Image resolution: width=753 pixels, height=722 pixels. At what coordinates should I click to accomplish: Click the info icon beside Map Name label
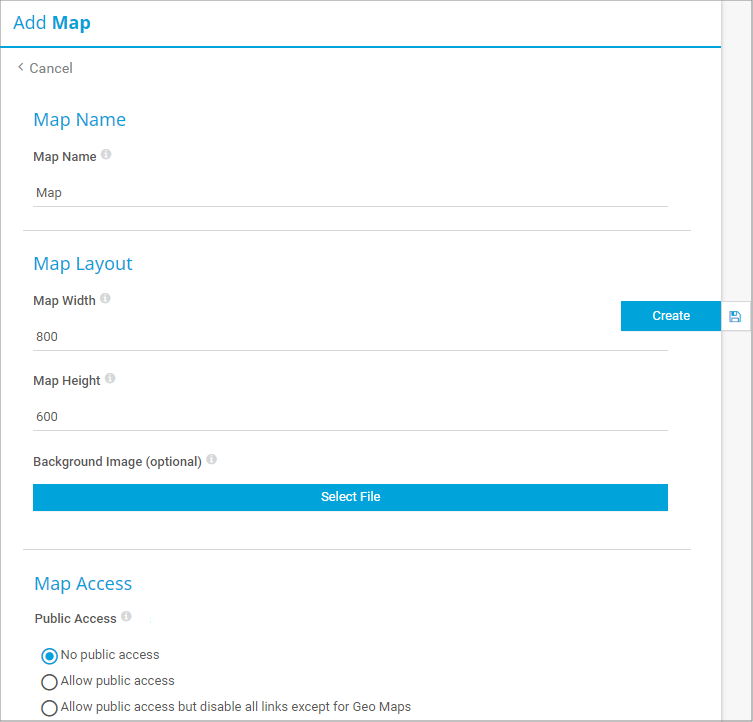(106, 155)
